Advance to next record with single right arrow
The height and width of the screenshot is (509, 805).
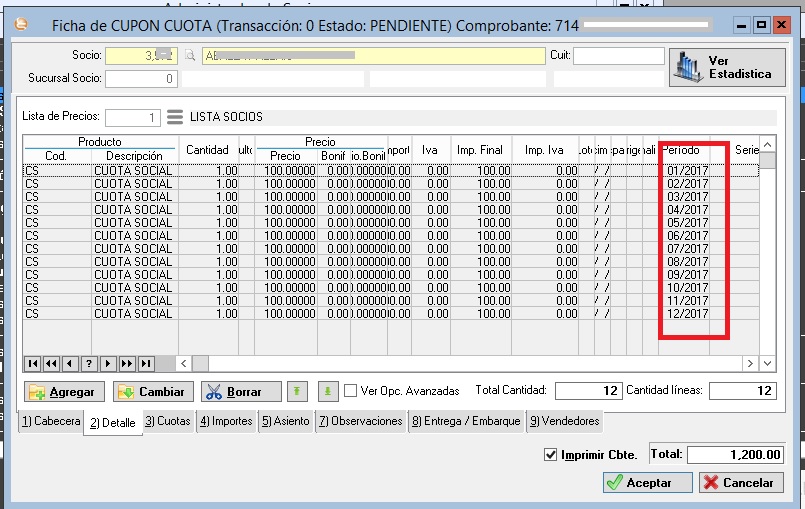tap(108, 363)
